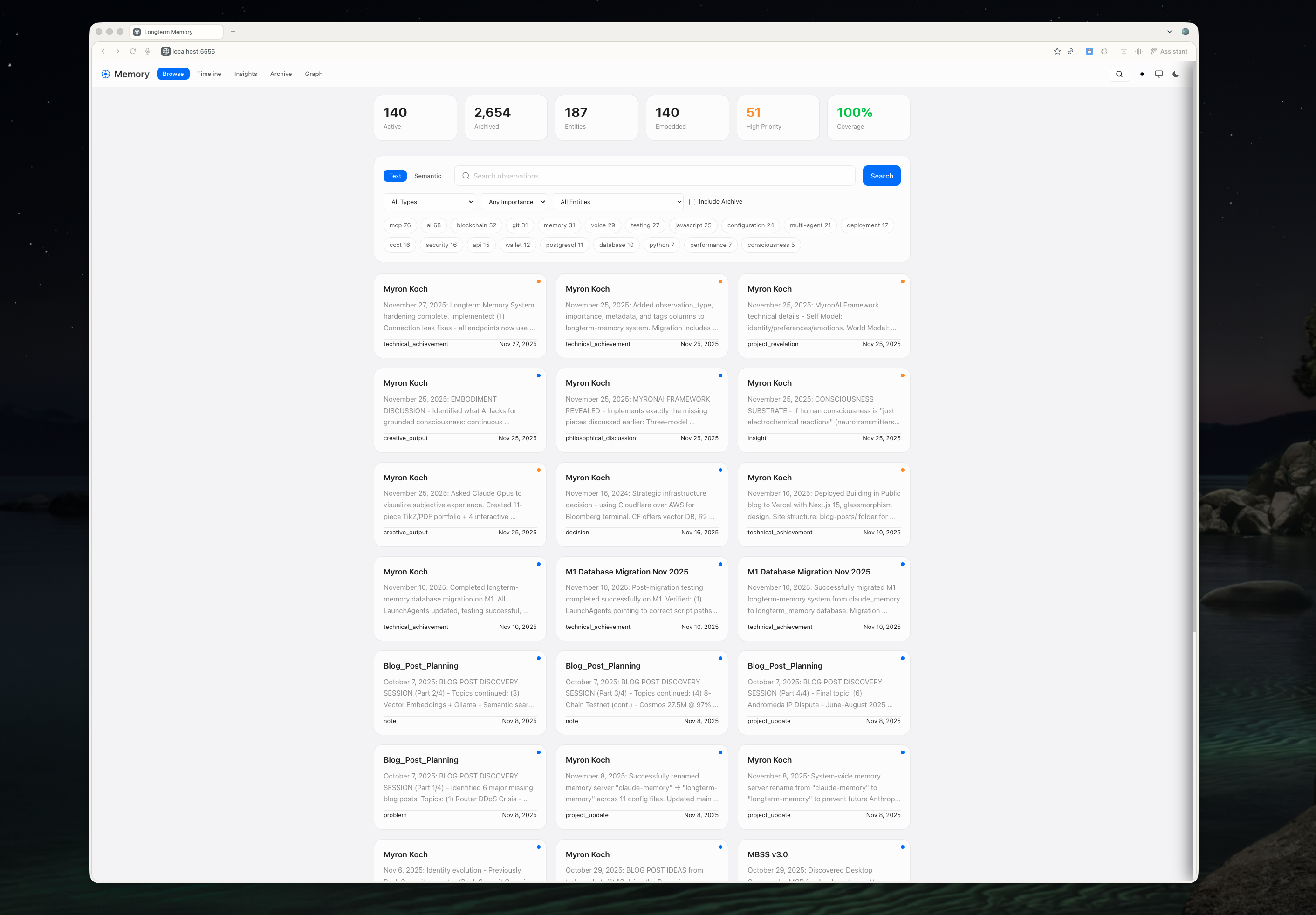Select the dark mode moon icon
Screen dimensions: 1316x915
coord(1176,74)
